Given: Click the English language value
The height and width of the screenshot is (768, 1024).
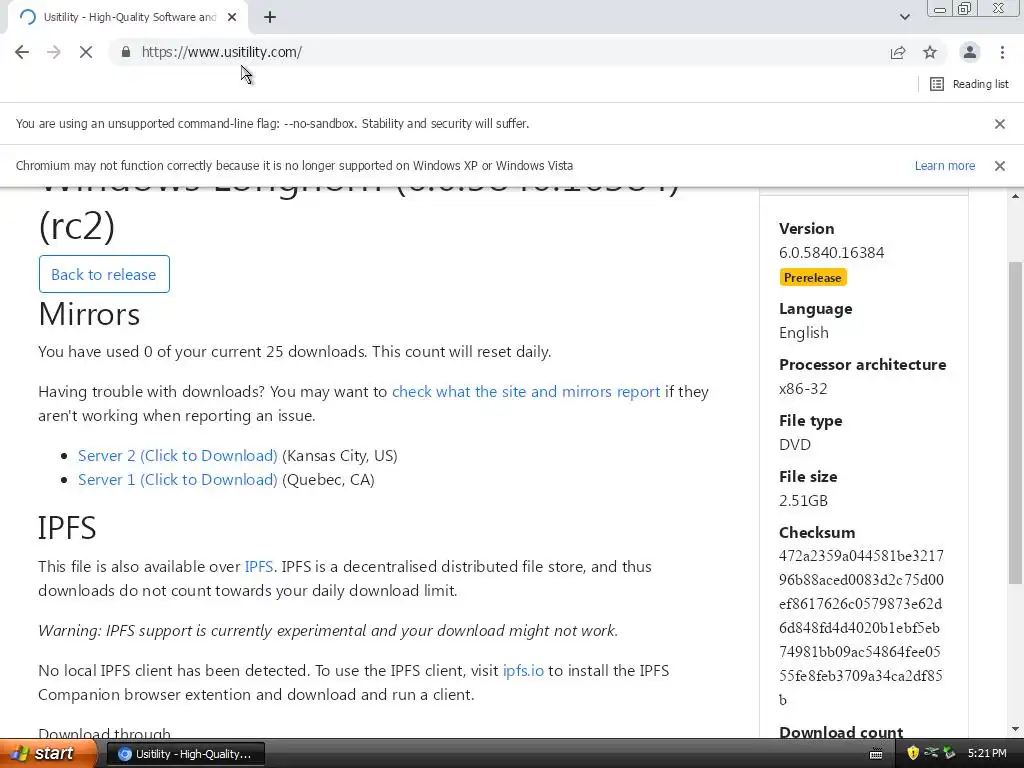Looking at the screenshot, I should pyautogui.click(x=804, y=333).
